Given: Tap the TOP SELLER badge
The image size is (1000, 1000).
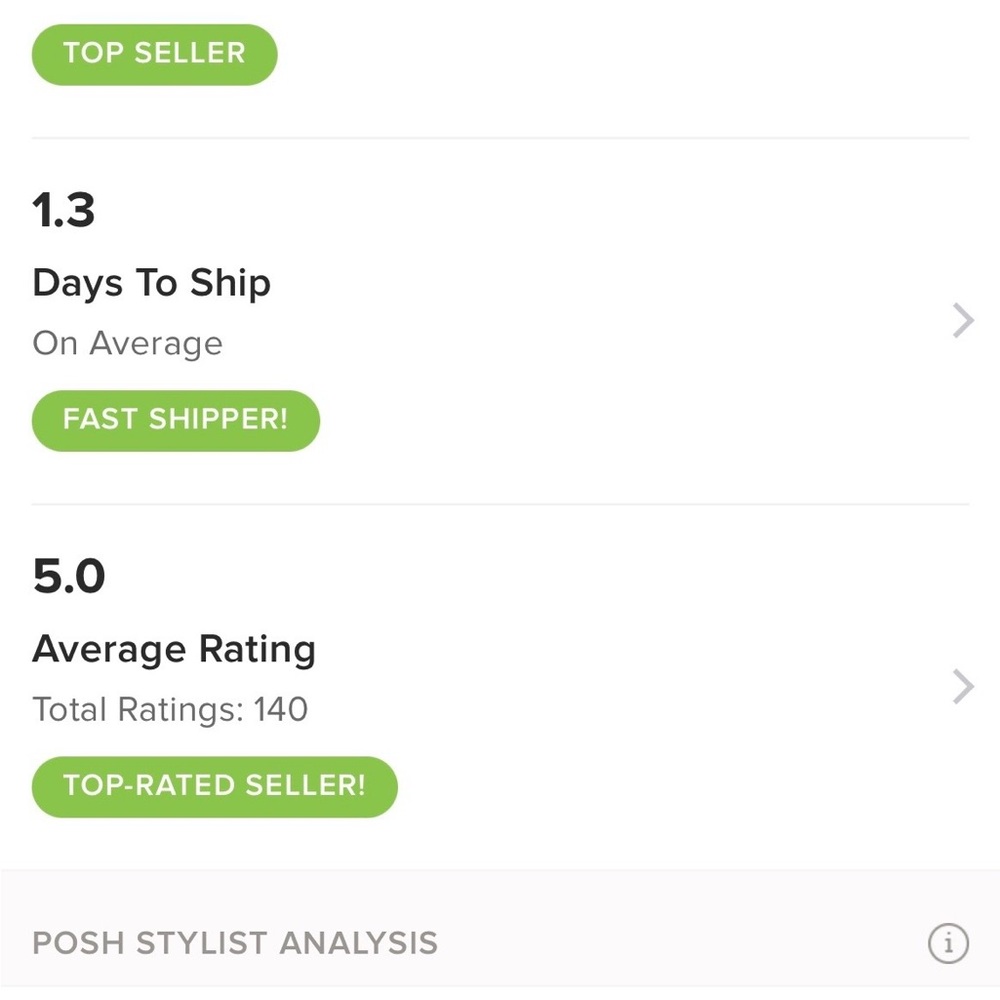Looking at the screenshot, I should coord(154,54).
